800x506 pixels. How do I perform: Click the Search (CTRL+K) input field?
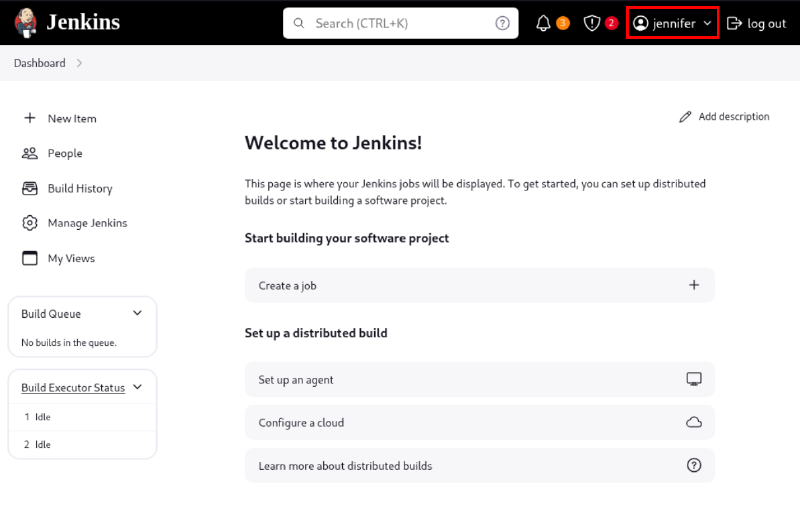(x=401, y=23)
